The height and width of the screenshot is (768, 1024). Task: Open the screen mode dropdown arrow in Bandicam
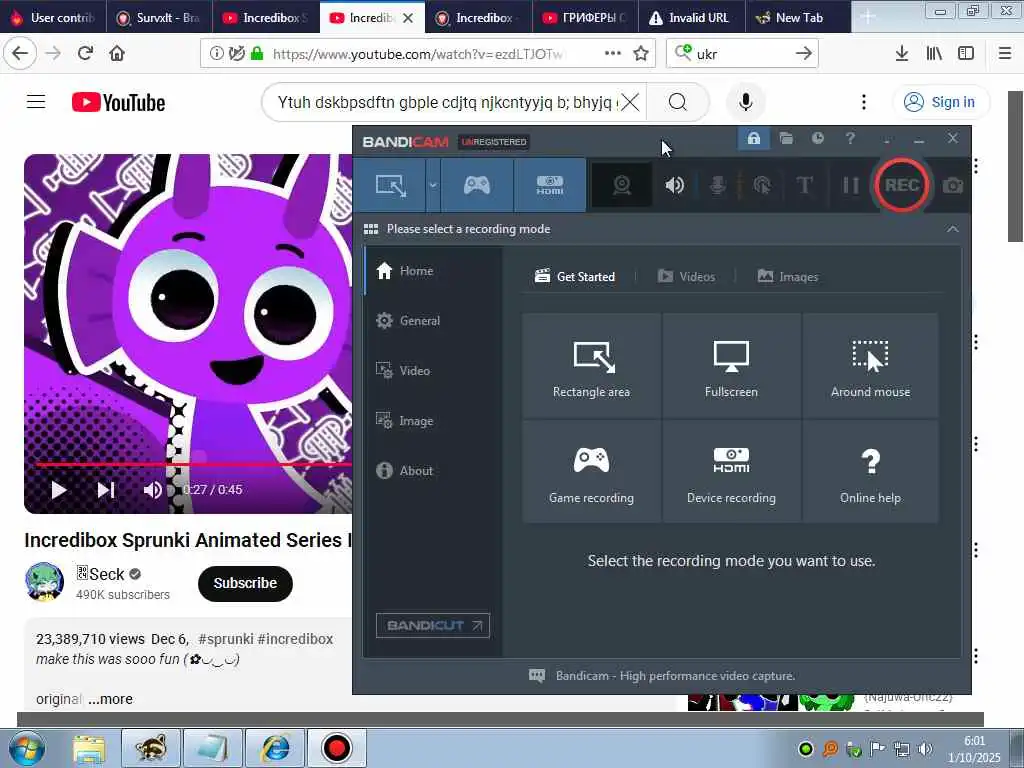pos(433,185)
